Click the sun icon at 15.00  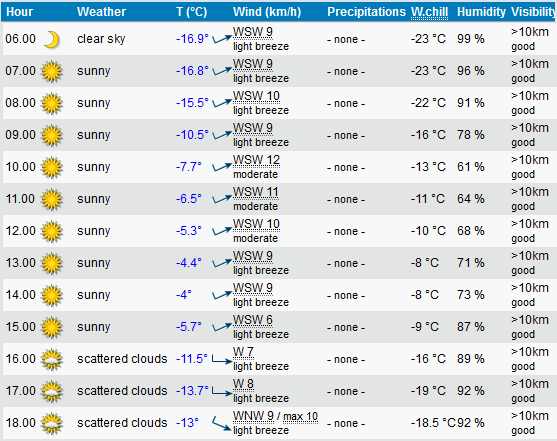[x=52, y=327]
